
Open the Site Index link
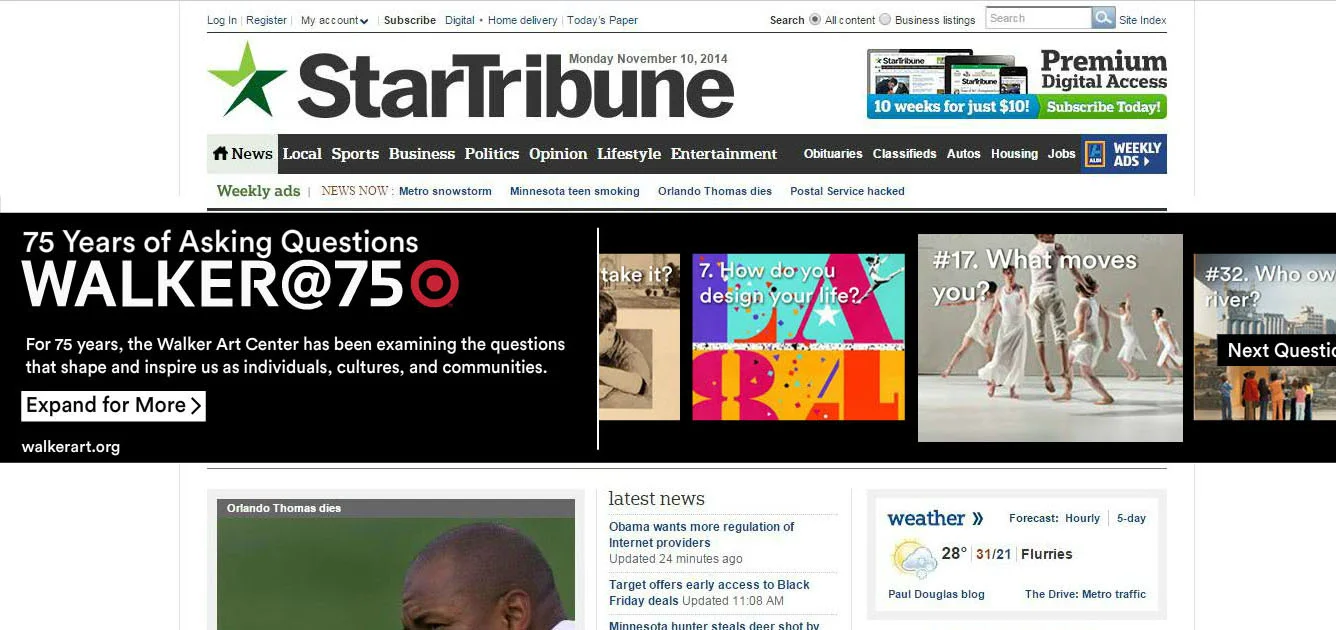[1142, 20]
